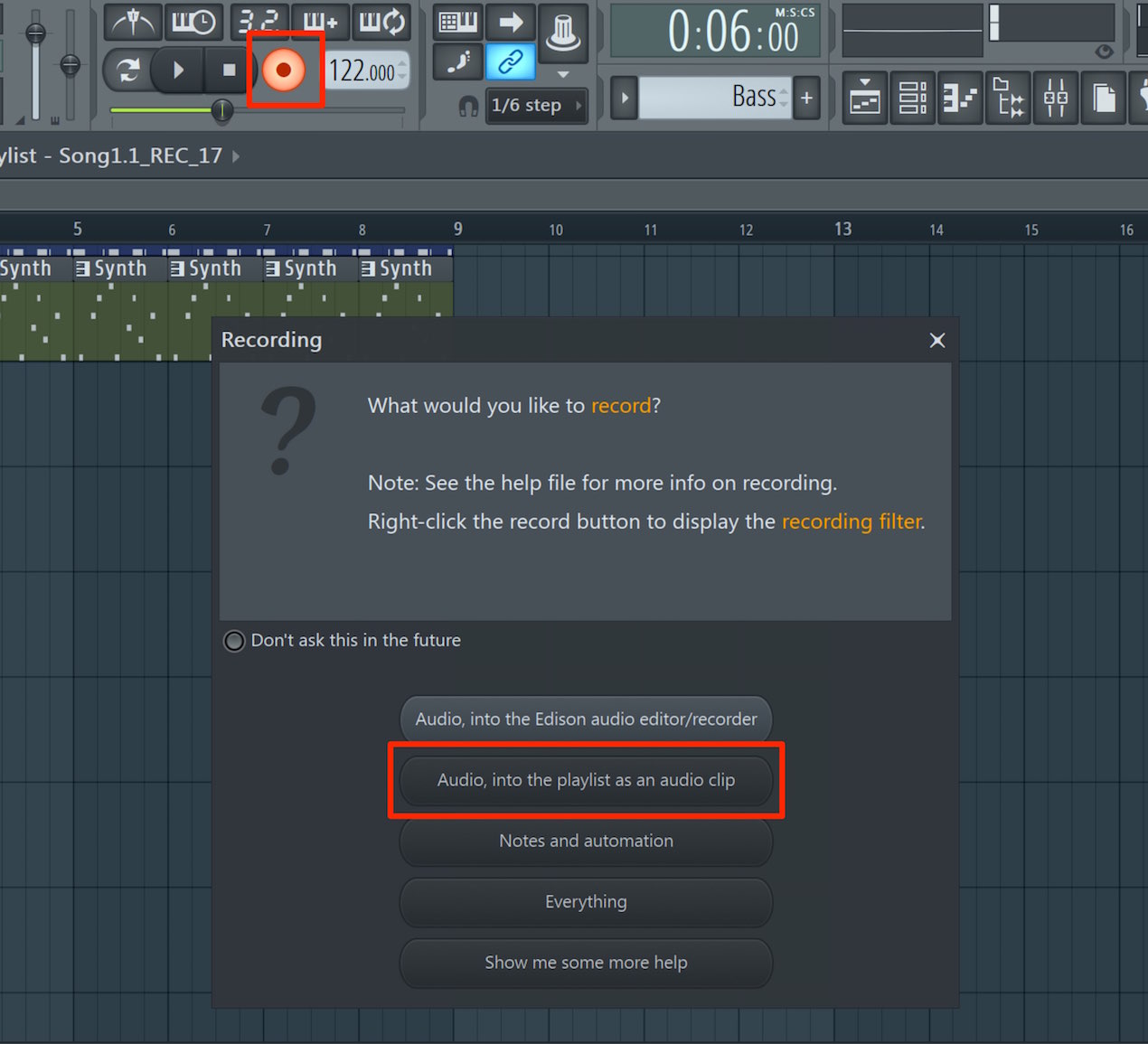The height and width of the screenshot is (1044, 1148).
Task: Choose Everything recording option
Action: [x=586, y=902]
